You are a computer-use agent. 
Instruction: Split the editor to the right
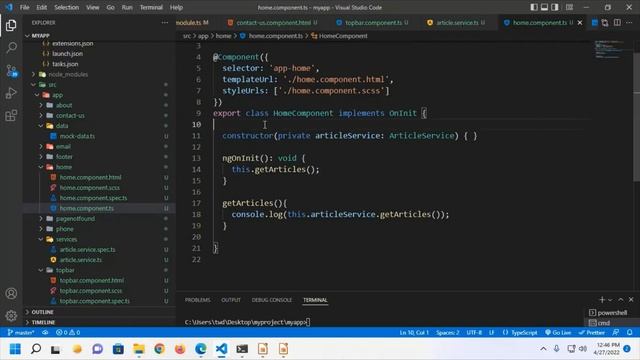617,22
